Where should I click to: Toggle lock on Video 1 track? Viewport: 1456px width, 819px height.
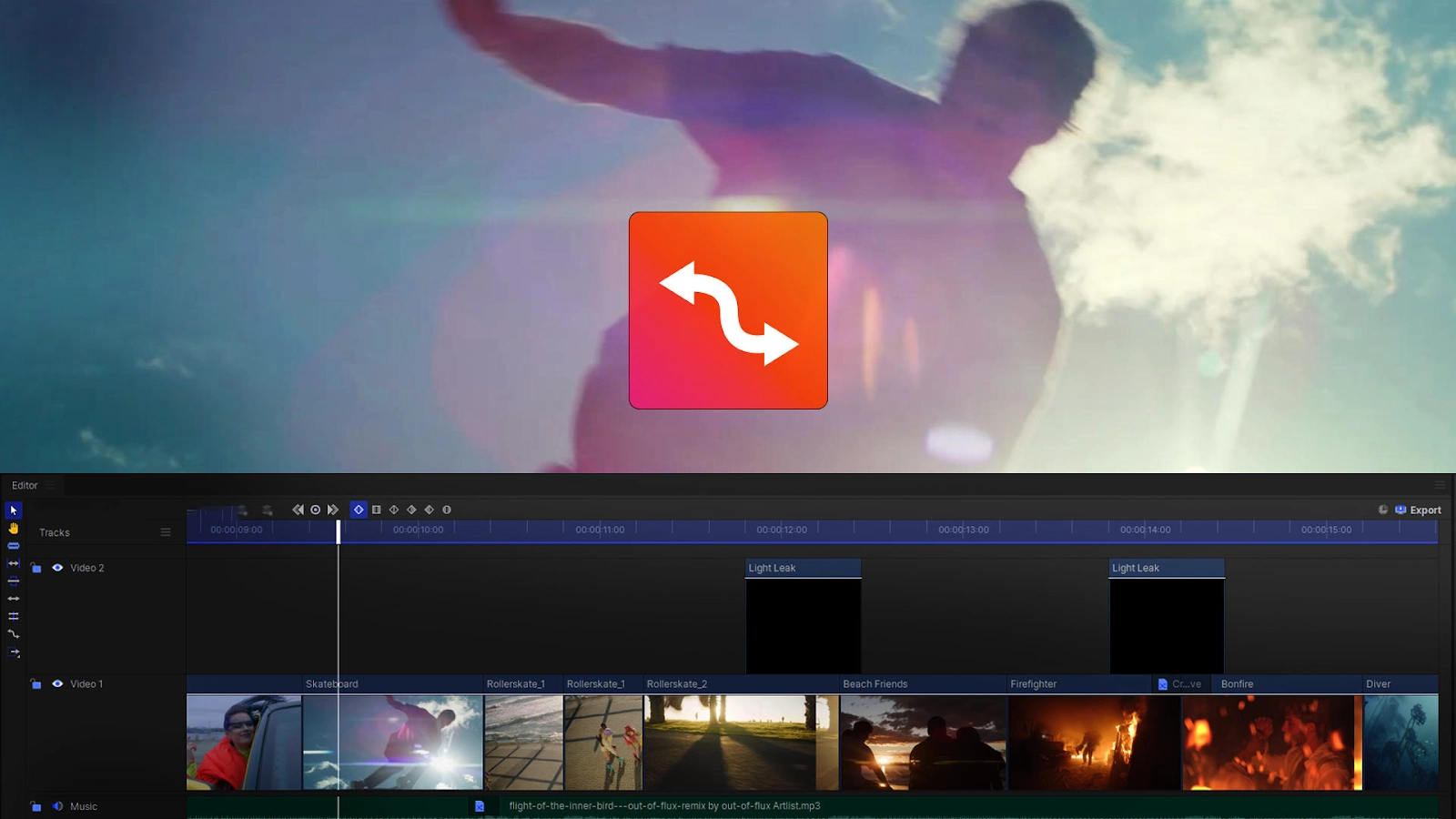pos(35,683)
